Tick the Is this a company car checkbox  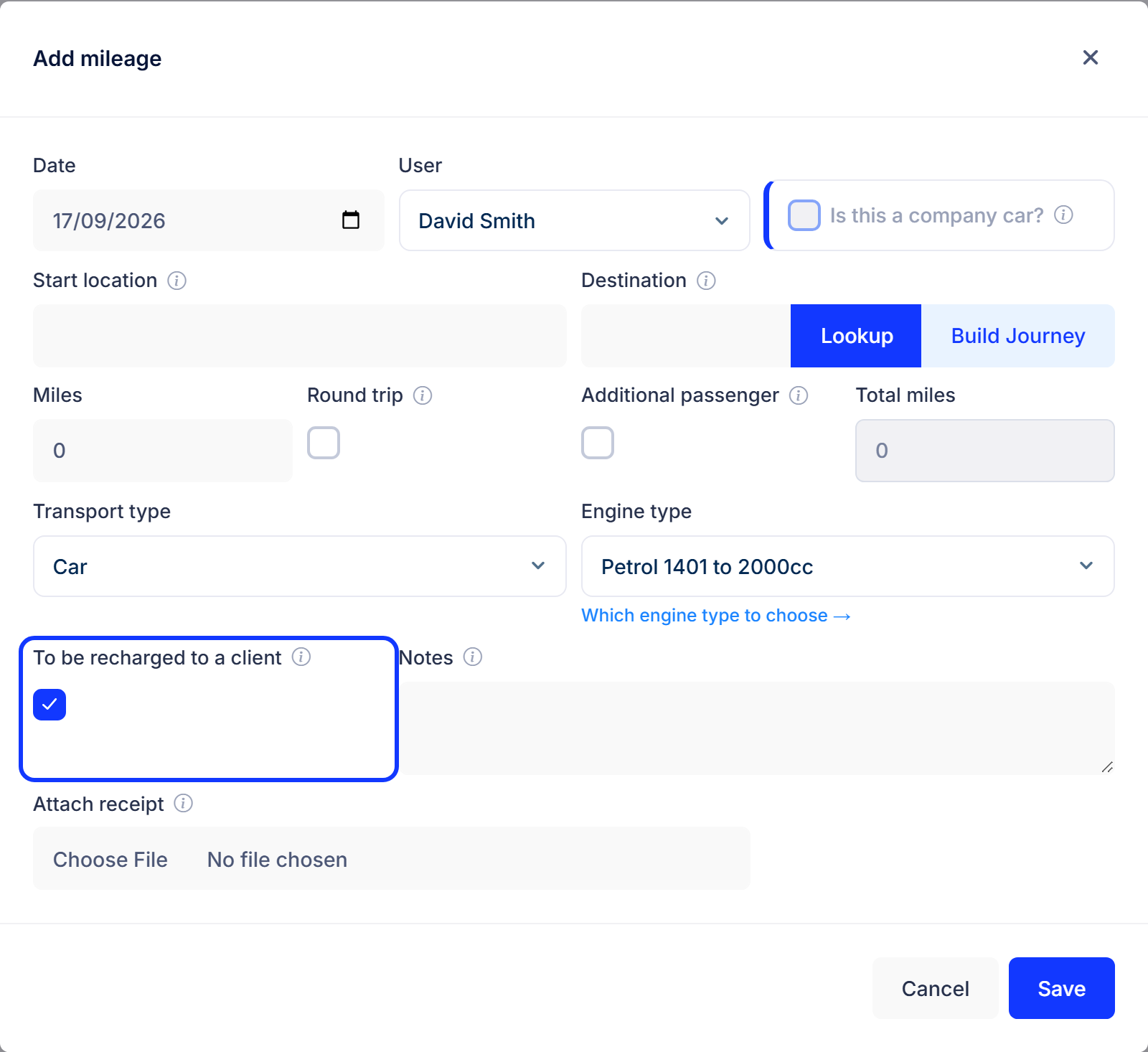(804, 215)
